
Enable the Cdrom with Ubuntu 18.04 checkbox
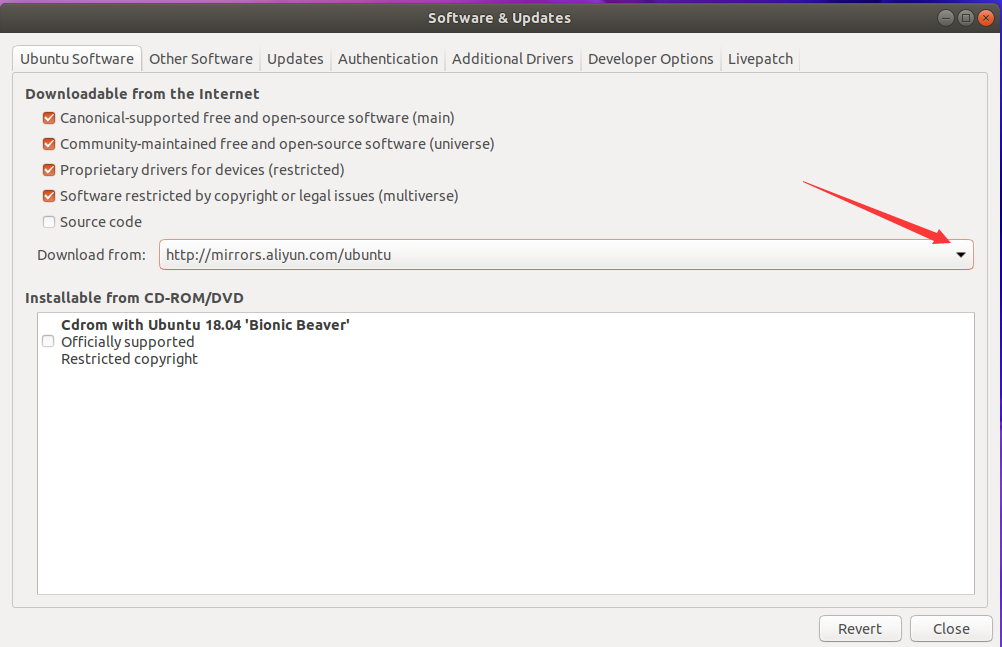pyautogui.click(x=48, y=341)
